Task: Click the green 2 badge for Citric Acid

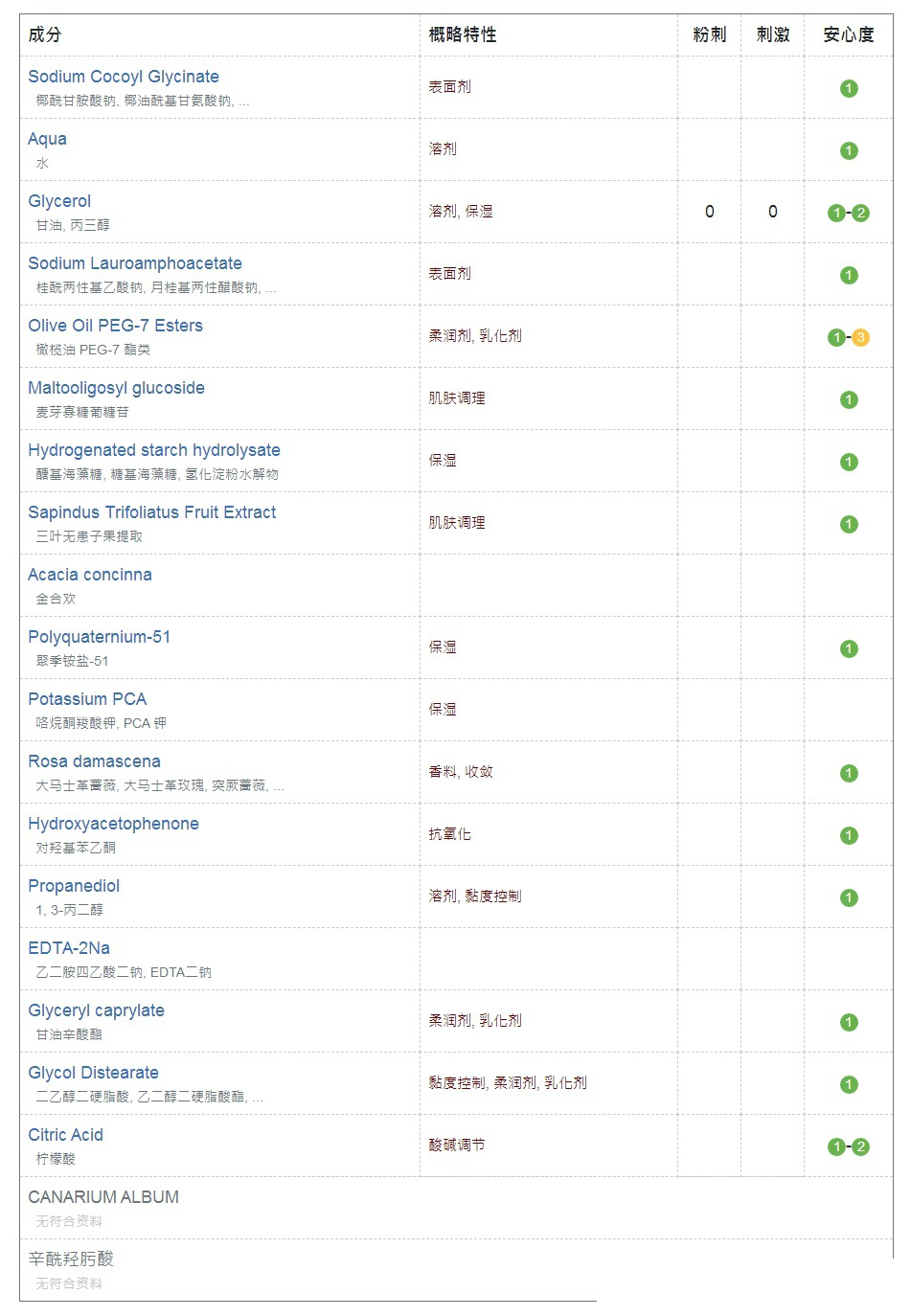Action: tap(860, 1146)
